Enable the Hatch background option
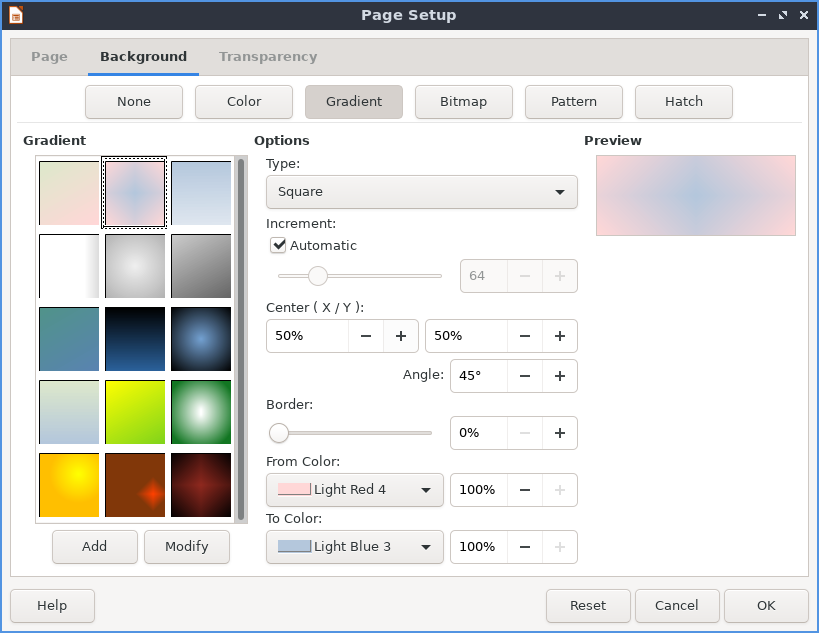Screen dimensions: 819x633 click(684, 101)
